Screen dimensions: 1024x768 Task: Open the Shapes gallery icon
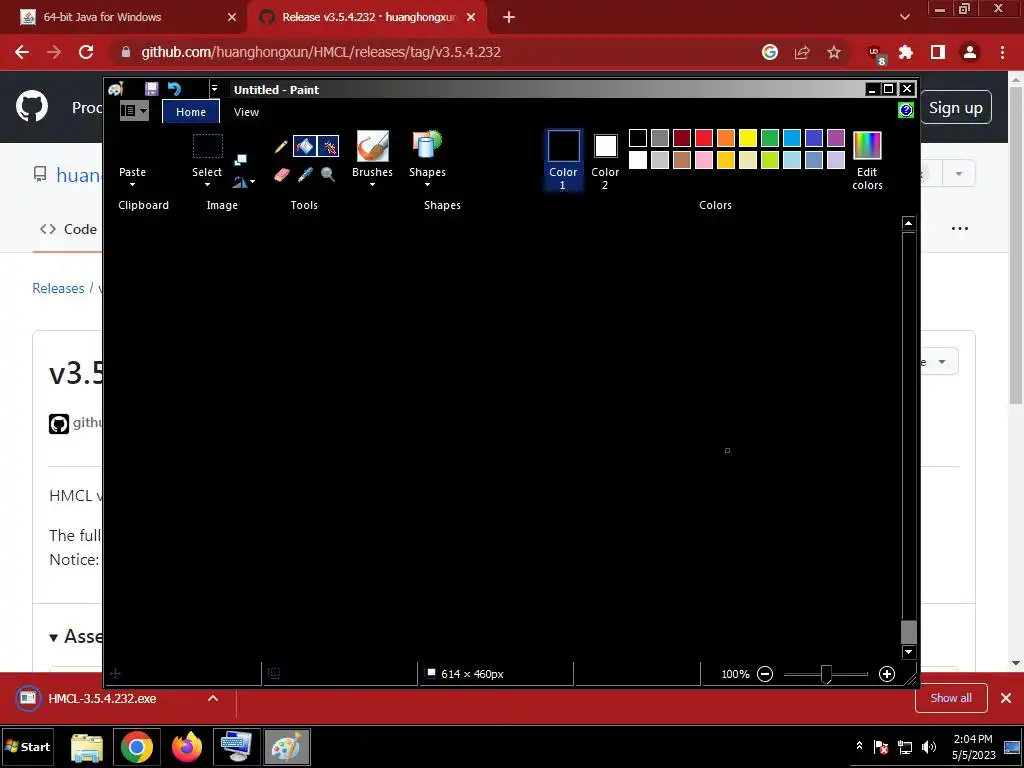[427, 145]
